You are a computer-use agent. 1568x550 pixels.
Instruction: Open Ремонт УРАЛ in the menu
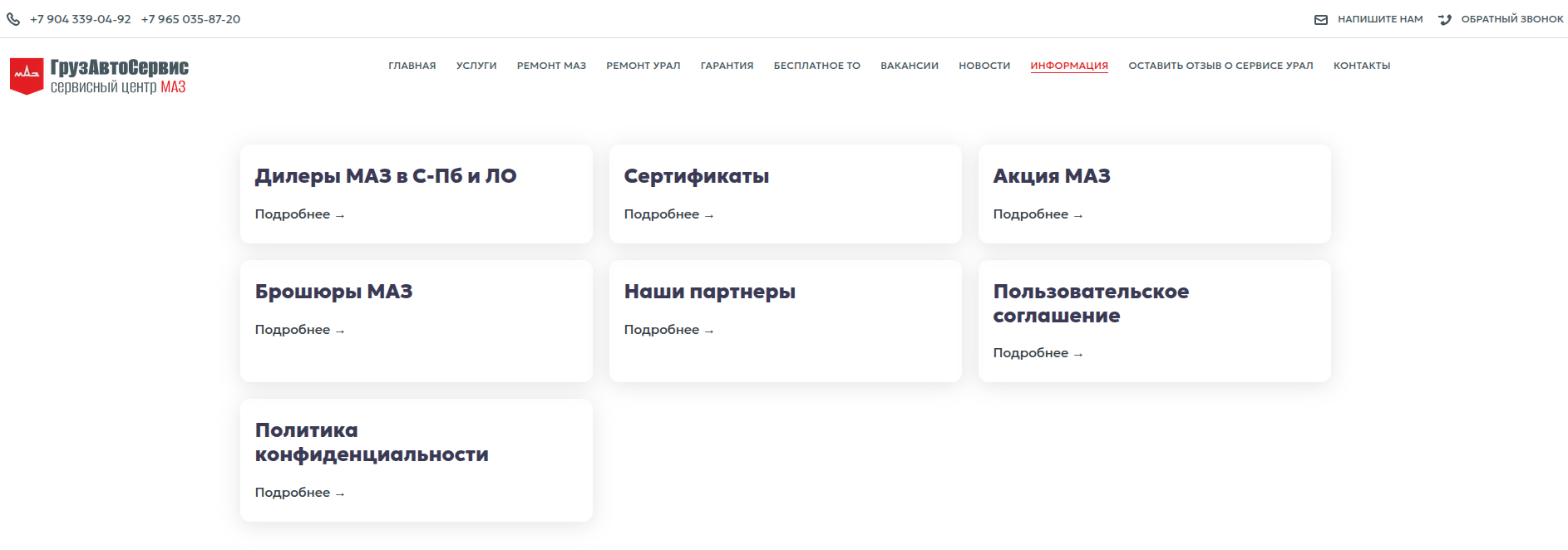coord(643,66)
